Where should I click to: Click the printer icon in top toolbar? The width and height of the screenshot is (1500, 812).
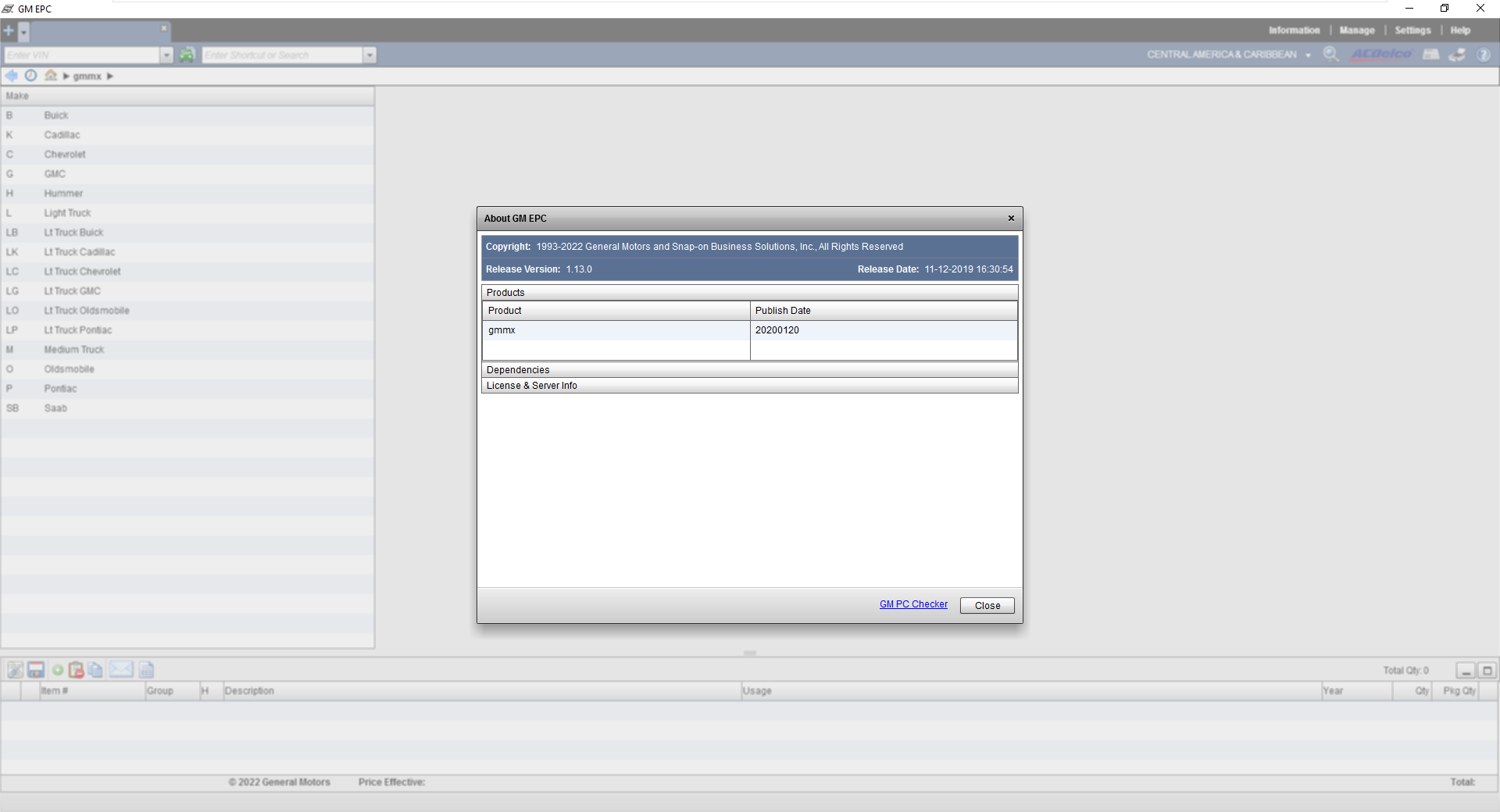pos(1457,55)
